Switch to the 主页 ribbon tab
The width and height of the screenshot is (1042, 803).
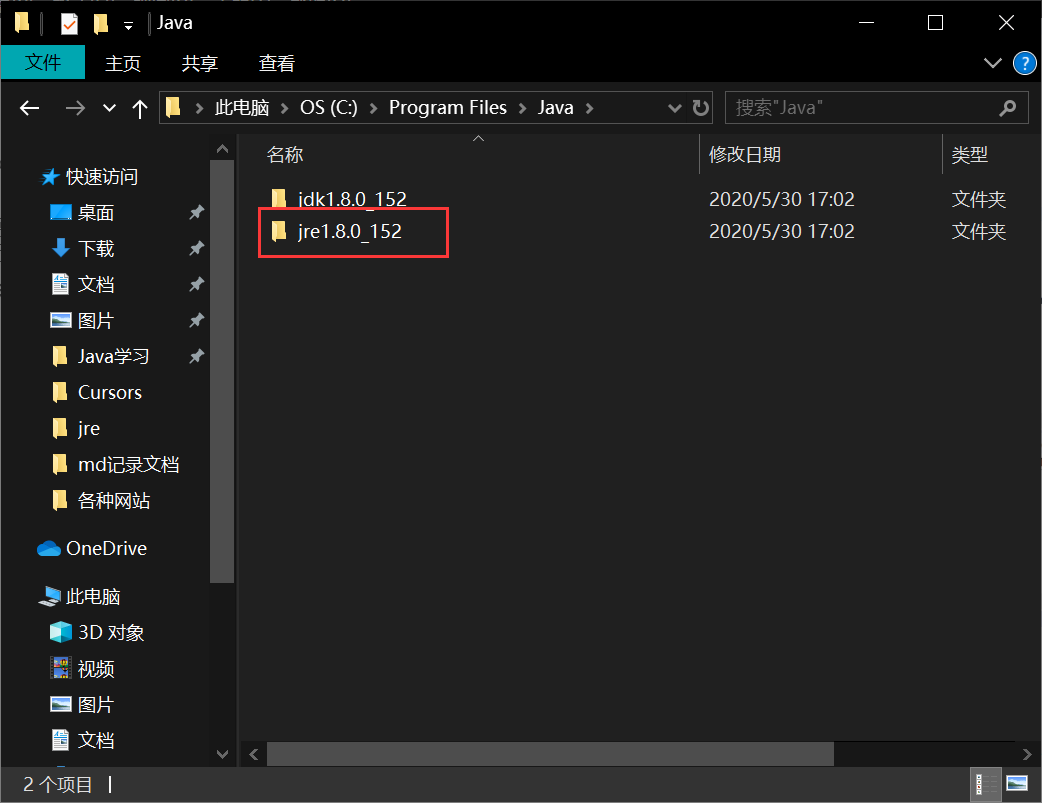click(123, 63)
